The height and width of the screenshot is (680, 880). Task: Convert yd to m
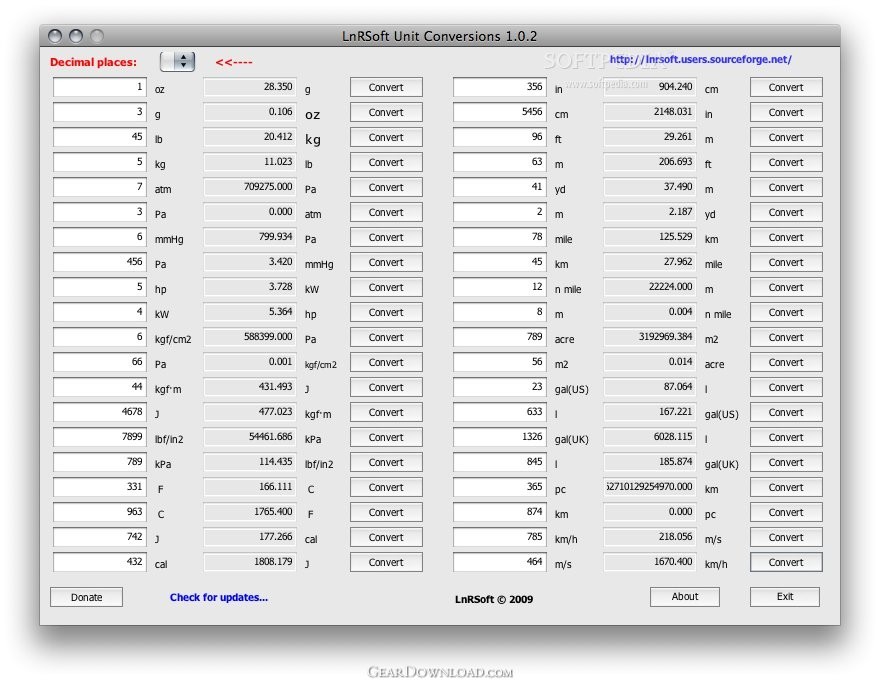coord(786,187)
